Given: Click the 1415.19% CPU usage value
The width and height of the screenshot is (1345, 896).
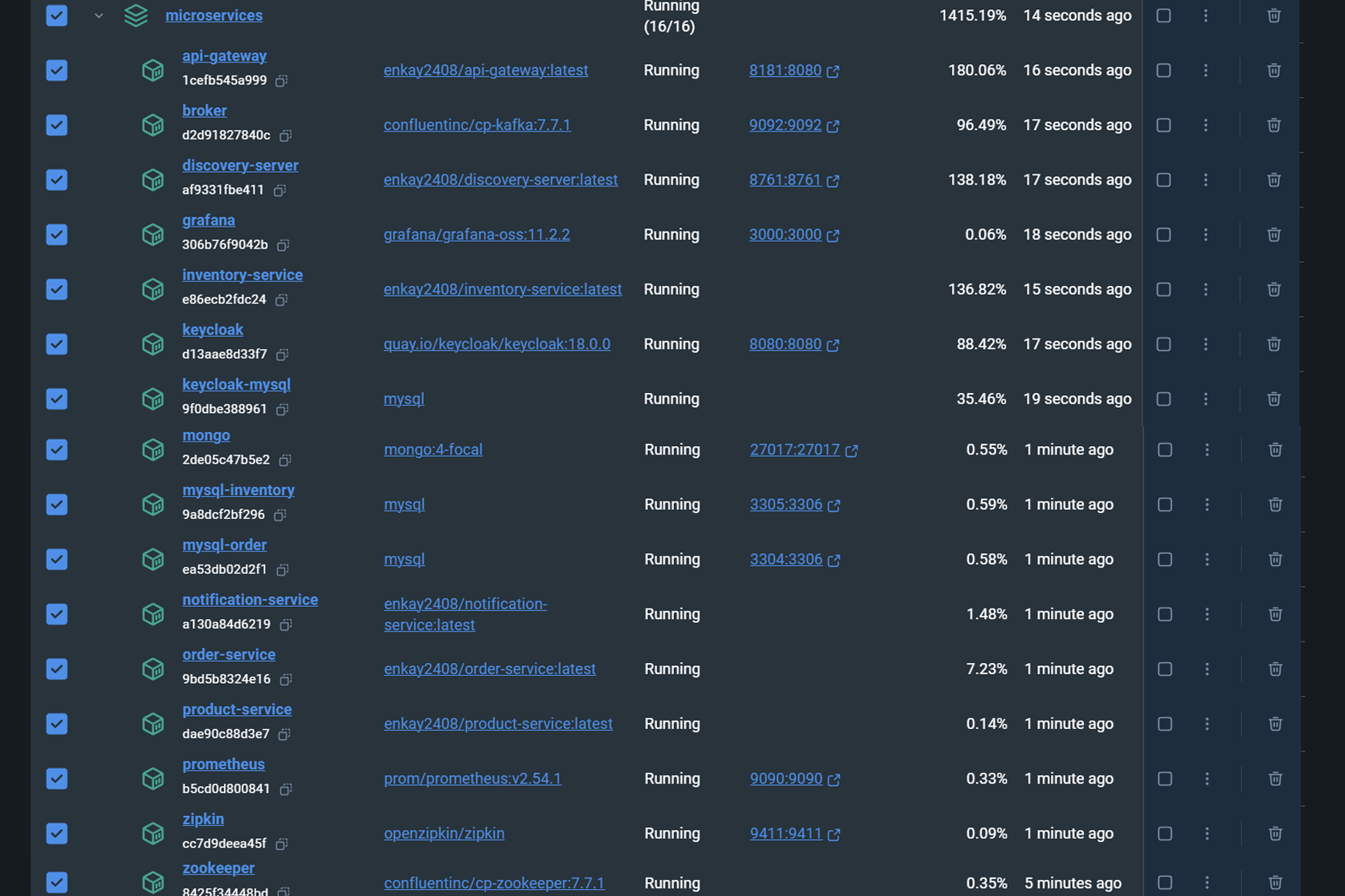Looking at the screenshot, I should pyautogui.click(x=972, y=15).
